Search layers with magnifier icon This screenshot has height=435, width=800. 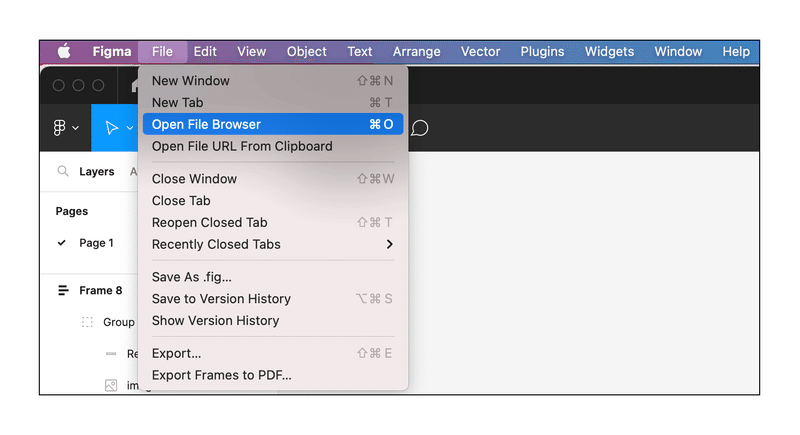63,171
